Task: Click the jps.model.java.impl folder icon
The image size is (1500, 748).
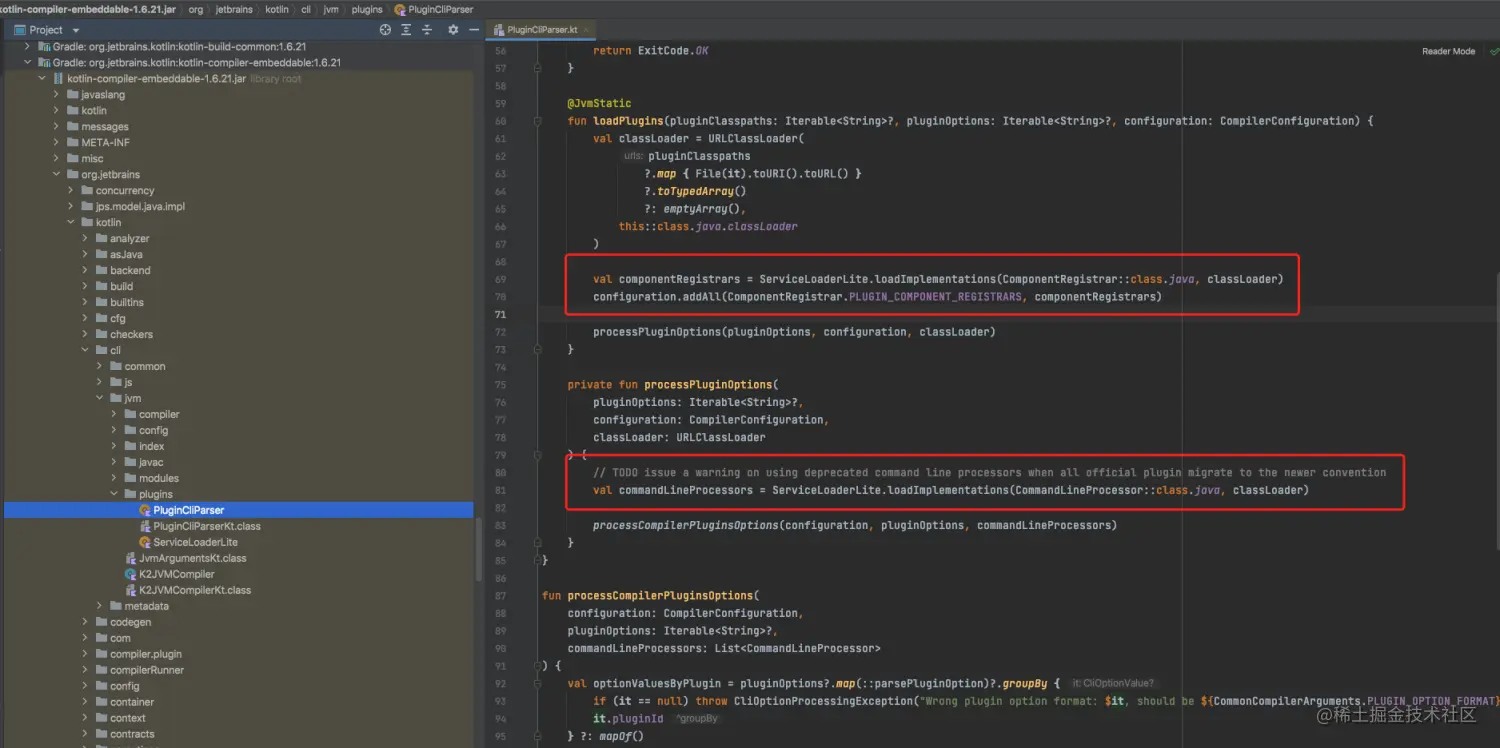Action: (x=87, y=206)
